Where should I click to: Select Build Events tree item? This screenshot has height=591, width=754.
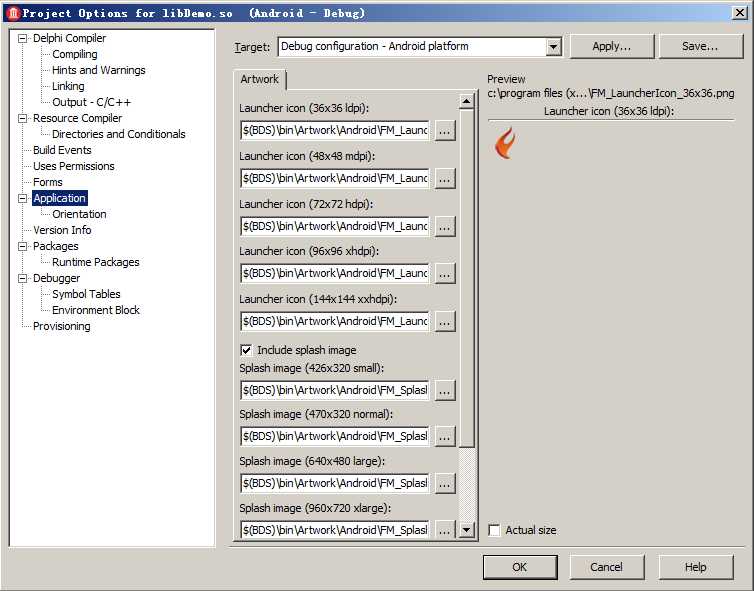pyautogui.click(x=62, y=150)
